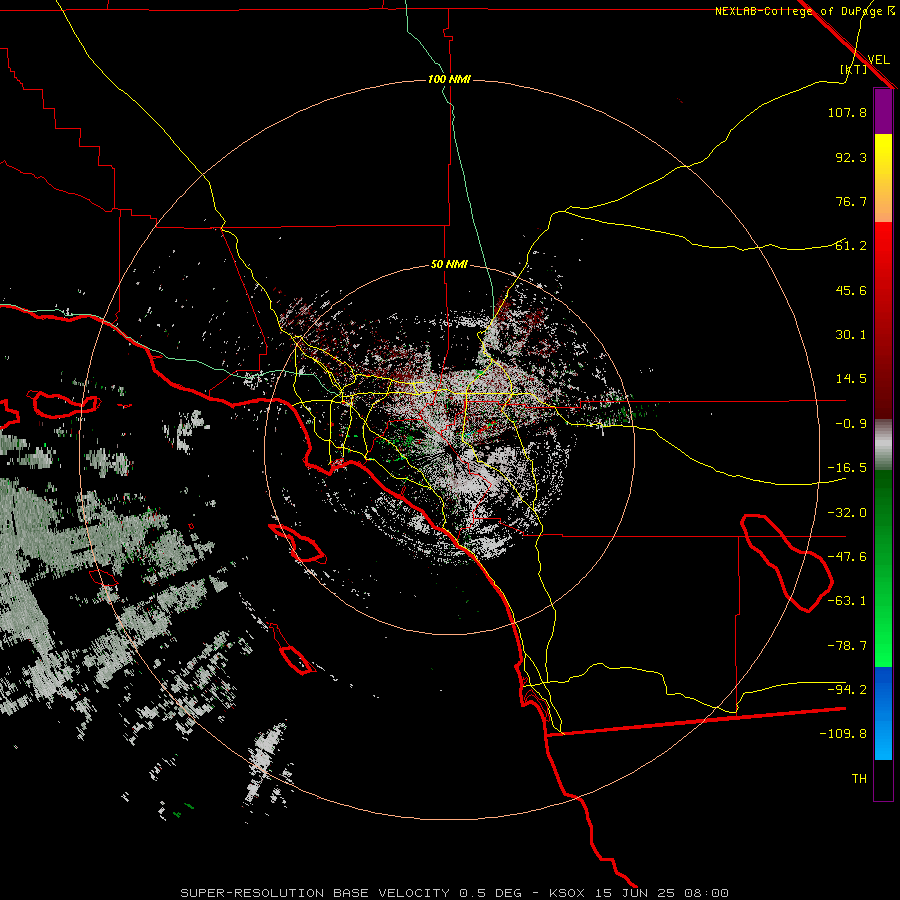Click the -47.6 velocity scale value
Screen dimensions: 900x900
[847, 557]
